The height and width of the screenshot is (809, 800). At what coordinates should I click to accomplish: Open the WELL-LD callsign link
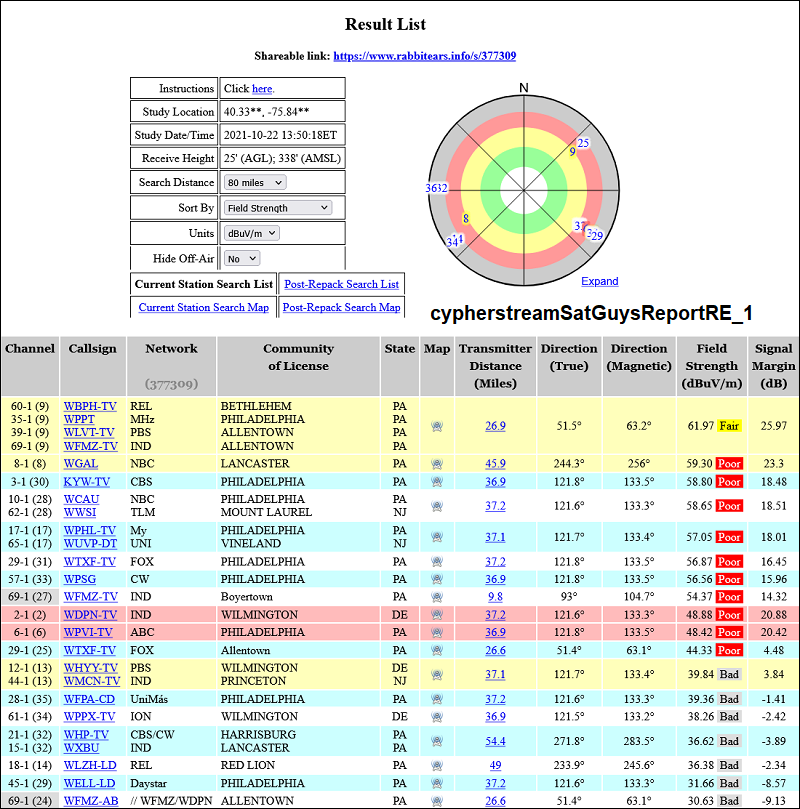[x=89, y=784]
